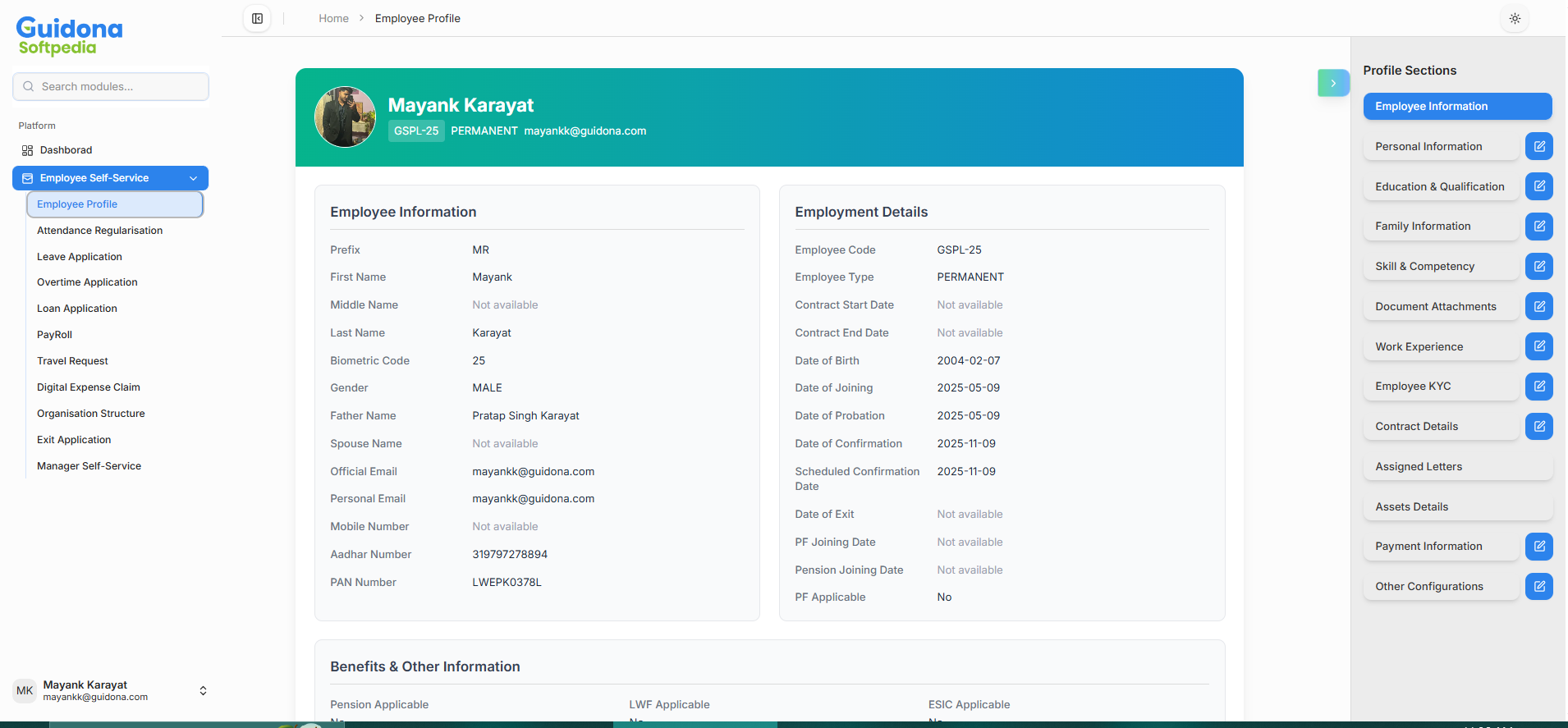Open Leave Application in sidebar
The image size is (1568, 728).
click(80, 257)
